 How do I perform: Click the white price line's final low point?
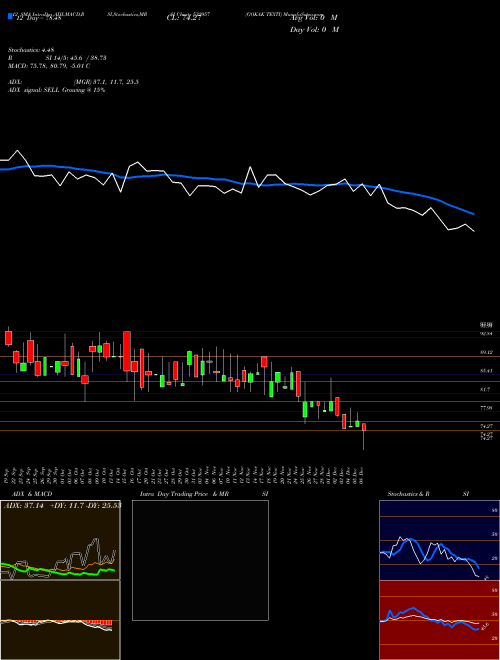(x=474, y=231)
